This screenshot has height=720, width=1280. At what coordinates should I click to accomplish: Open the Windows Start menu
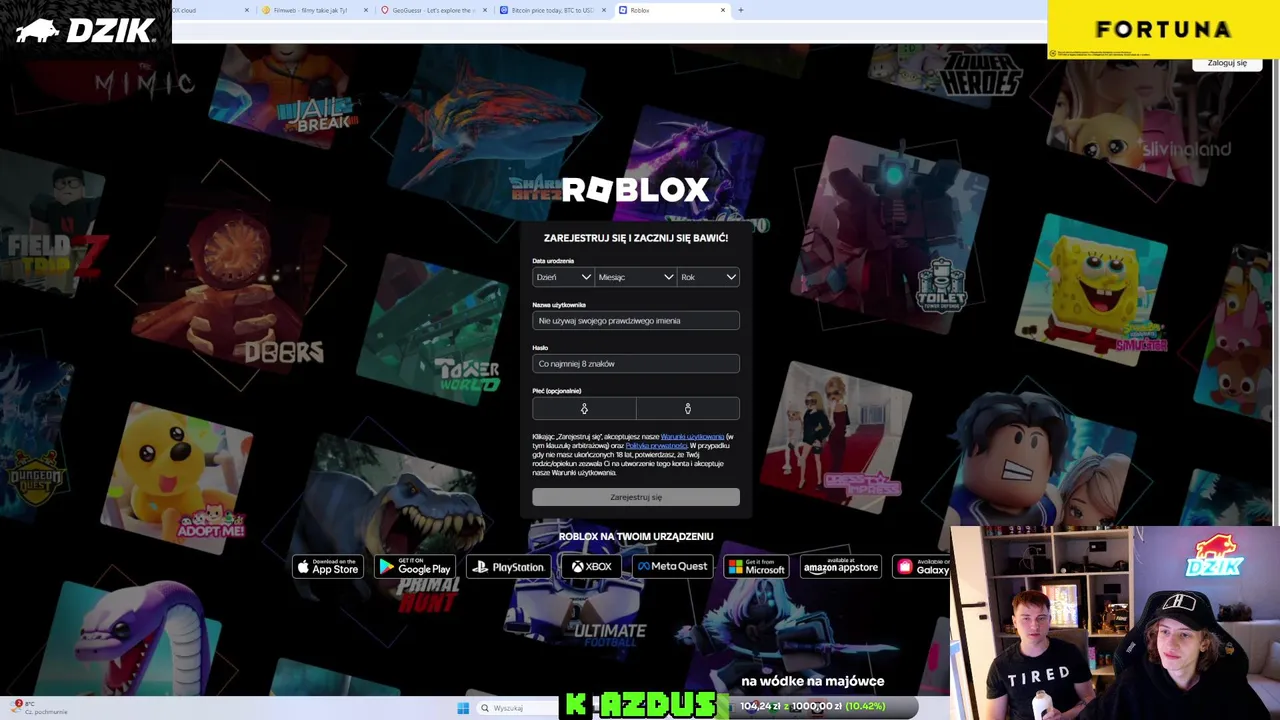[463, 708]
